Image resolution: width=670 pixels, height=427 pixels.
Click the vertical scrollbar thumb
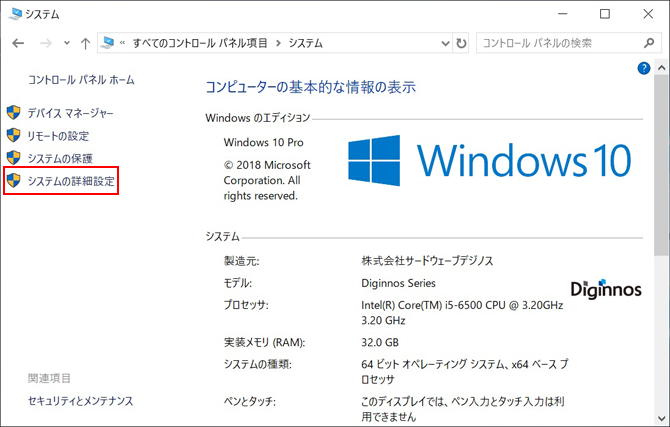tap(661, 165)
